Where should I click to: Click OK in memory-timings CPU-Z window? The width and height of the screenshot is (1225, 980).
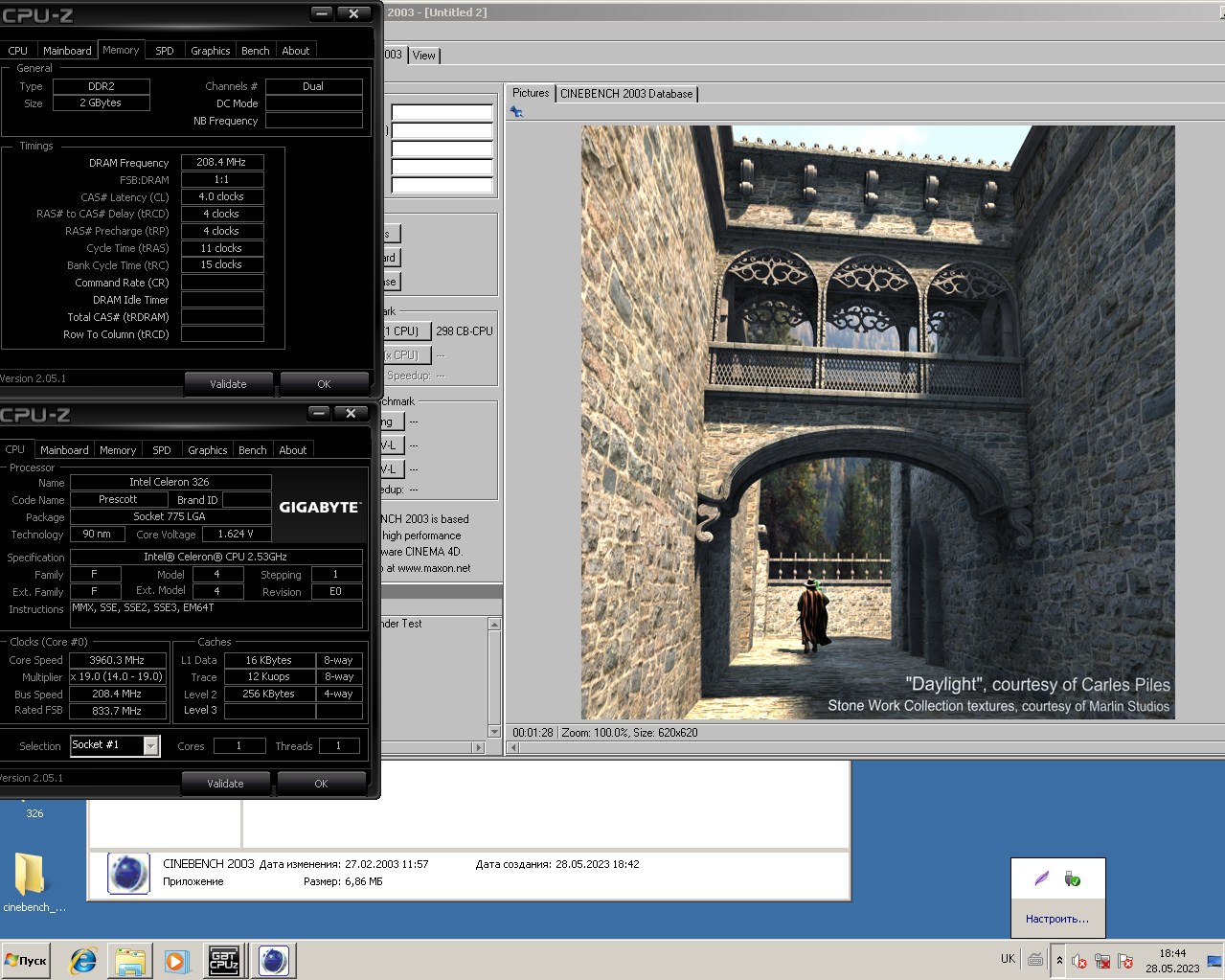point(324,384)
